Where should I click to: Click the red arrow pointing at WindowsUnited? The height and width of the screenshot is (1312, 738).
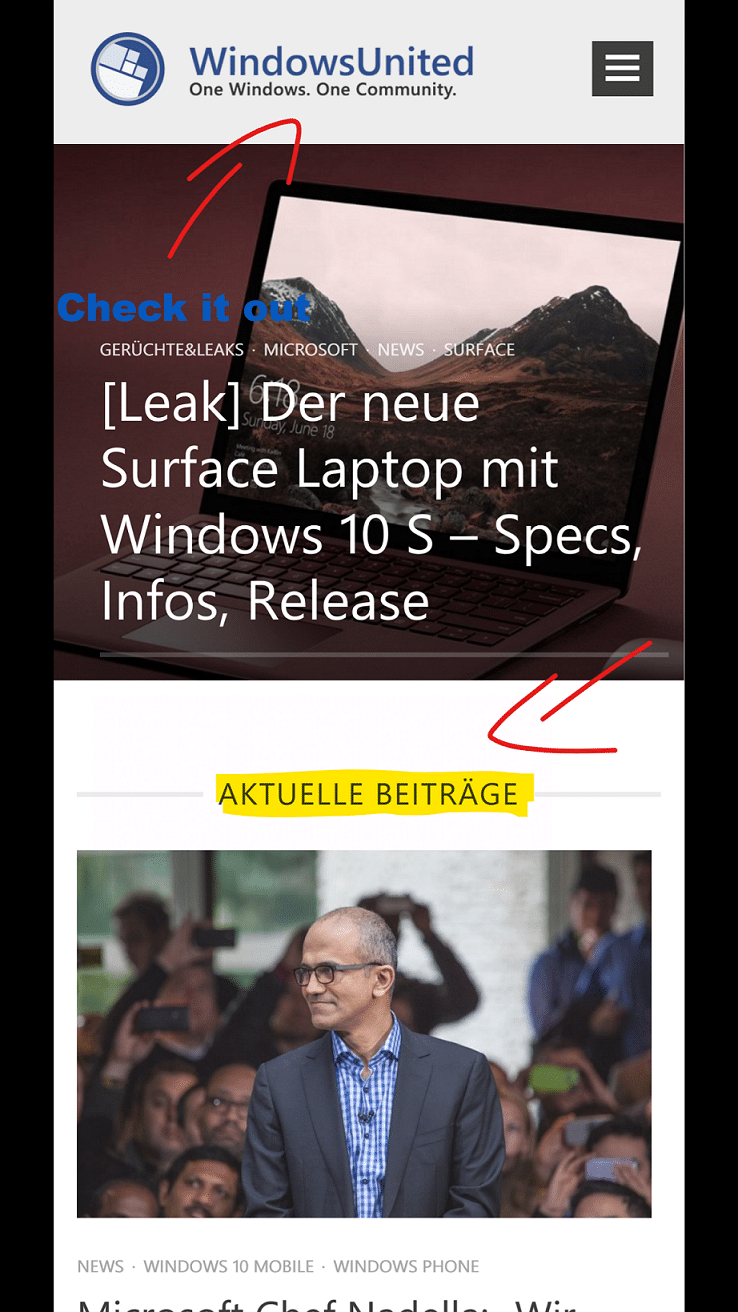pyautogui.click(x=235, y=188)
